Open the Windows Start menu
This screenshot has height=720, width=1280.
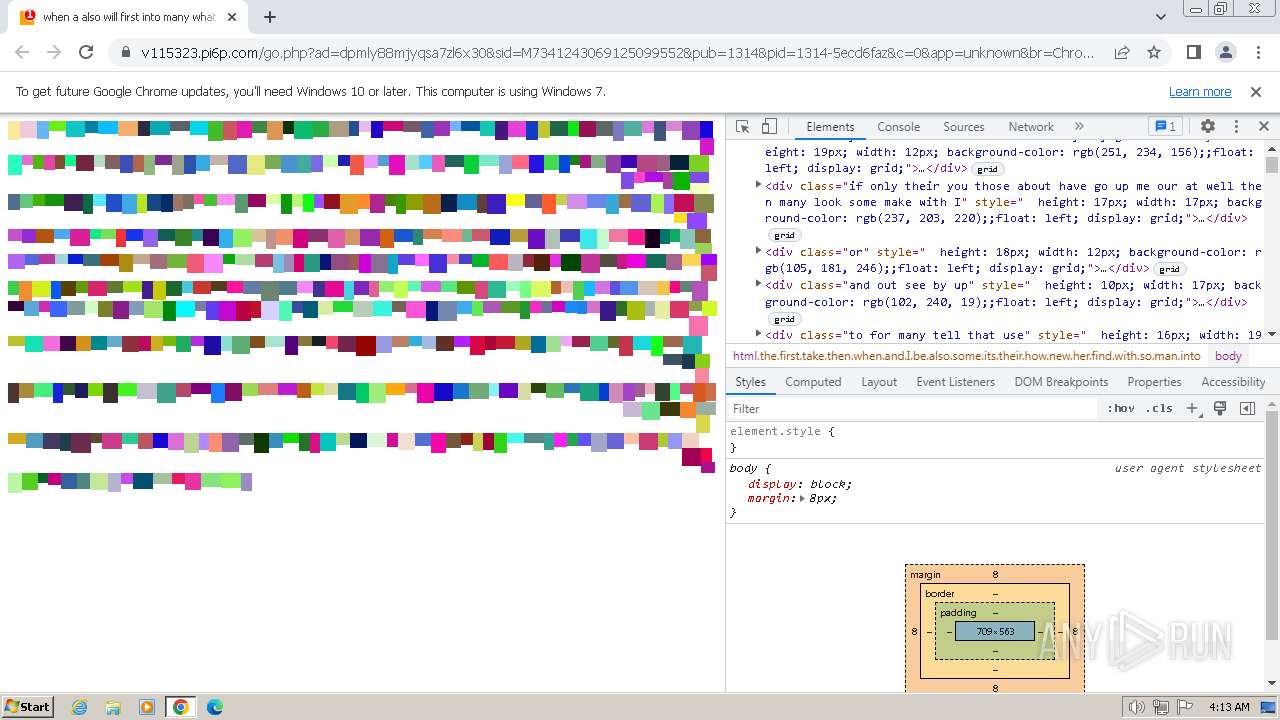27,706
